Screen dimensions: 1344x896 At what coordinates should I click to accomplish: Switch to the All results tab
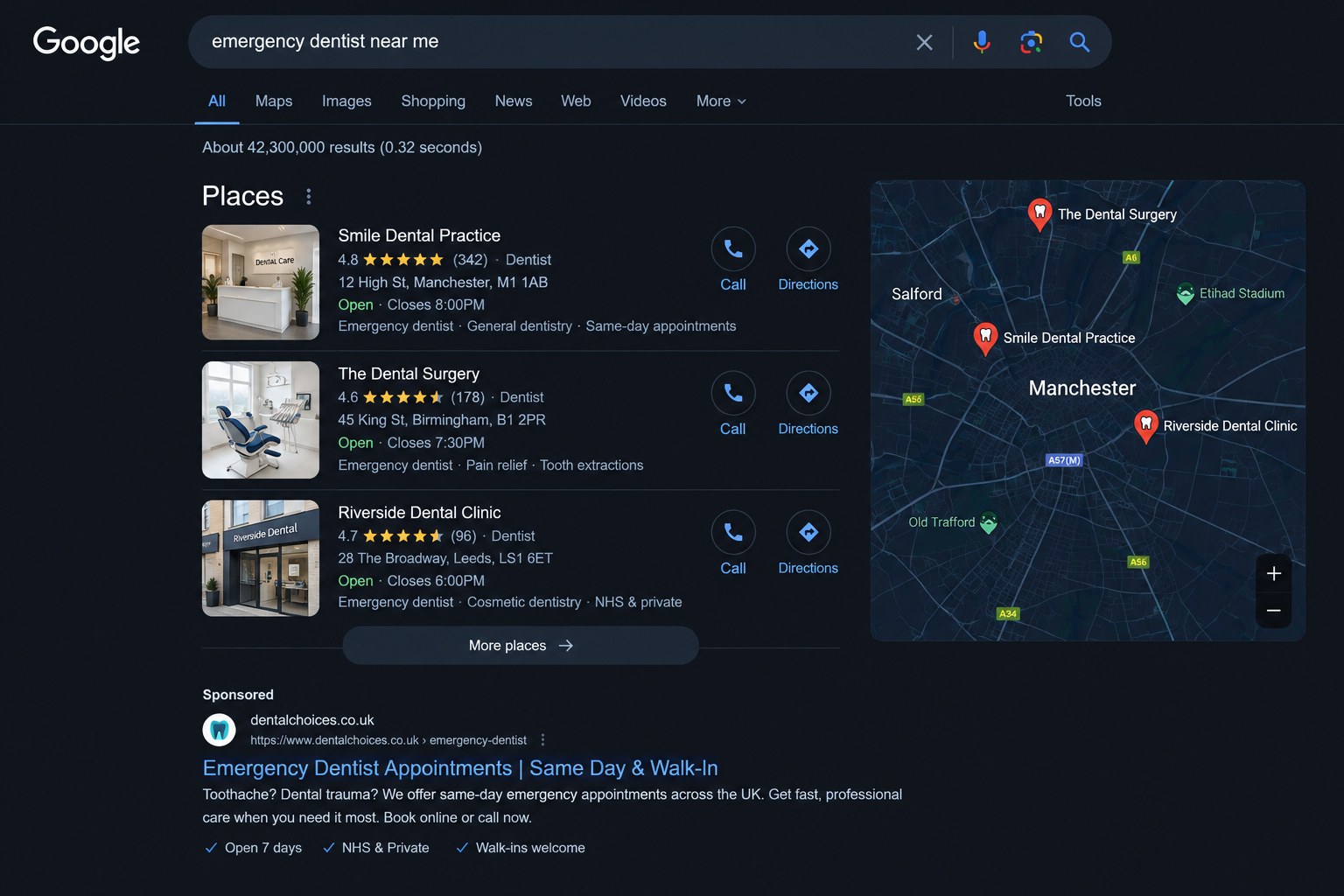point(217,101)
